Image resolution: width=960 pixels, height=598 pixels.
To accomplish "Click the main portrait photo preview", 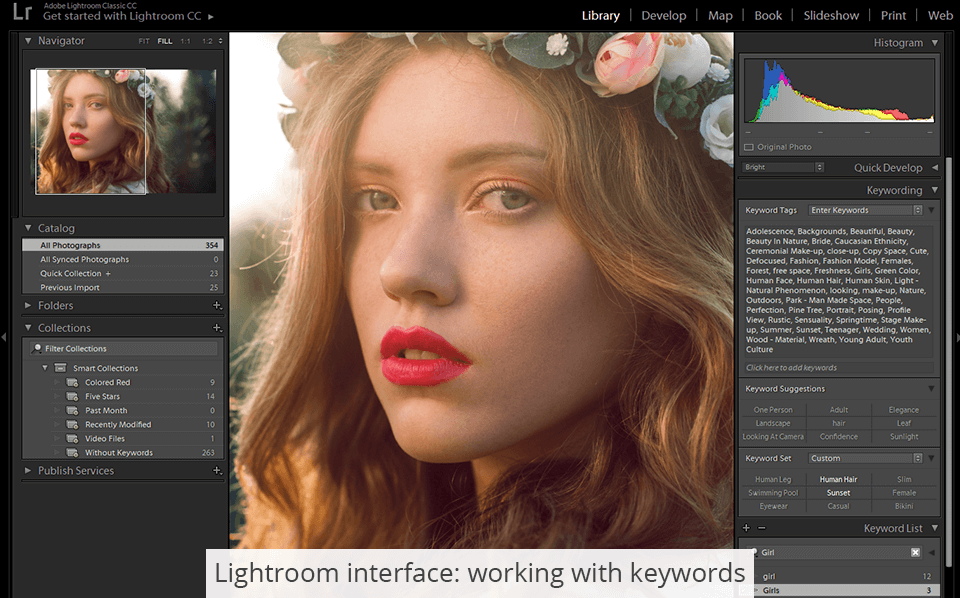I will point(481,290).
